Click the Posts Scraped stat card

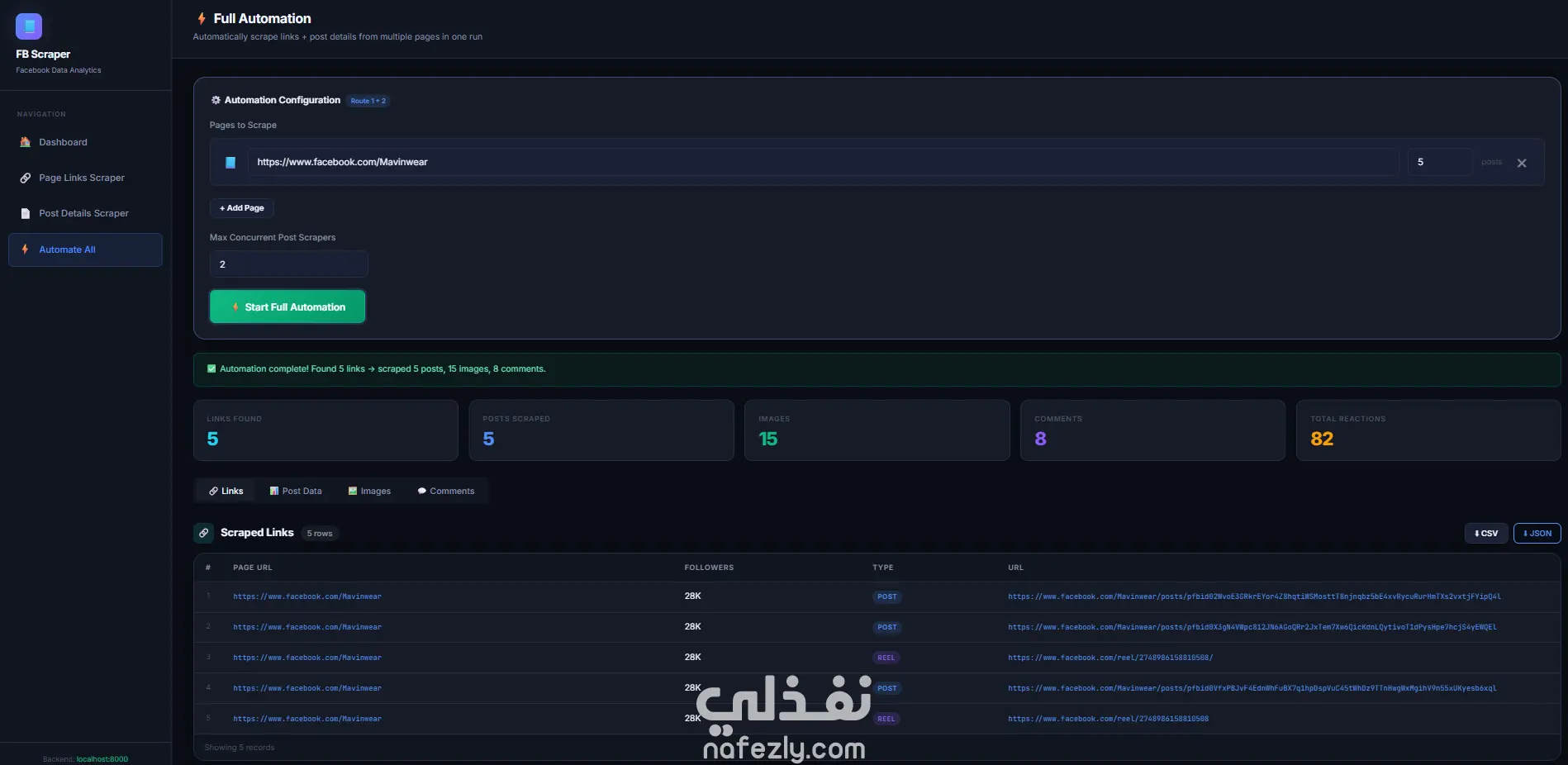(601, 430)
